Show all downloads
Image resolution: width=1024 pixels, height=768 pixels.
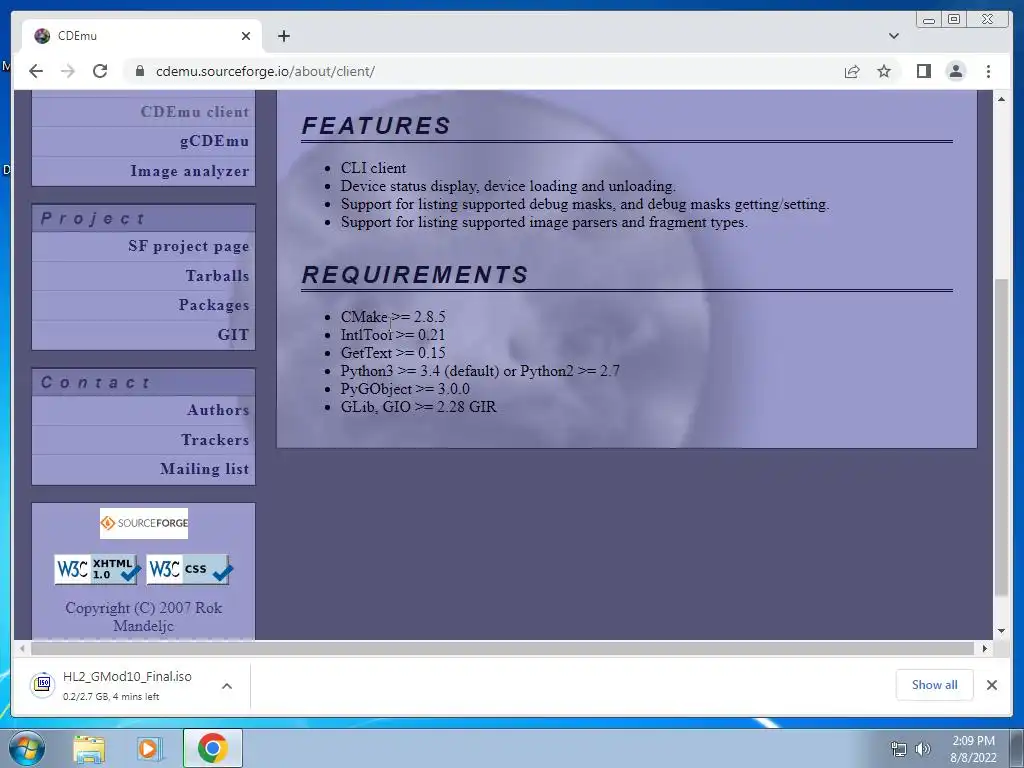[x=935, y=685]
